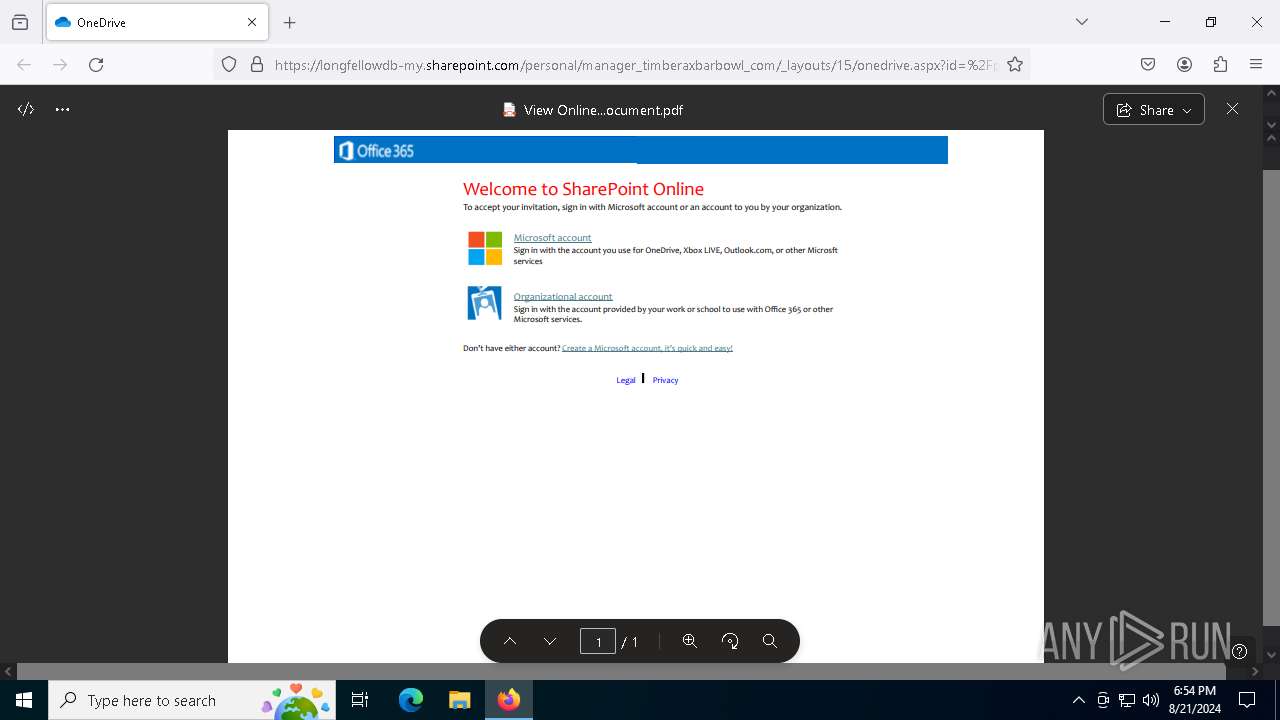View site security padlock information
The width and height of the screenshot is (1280, 720).
[257, 65]
